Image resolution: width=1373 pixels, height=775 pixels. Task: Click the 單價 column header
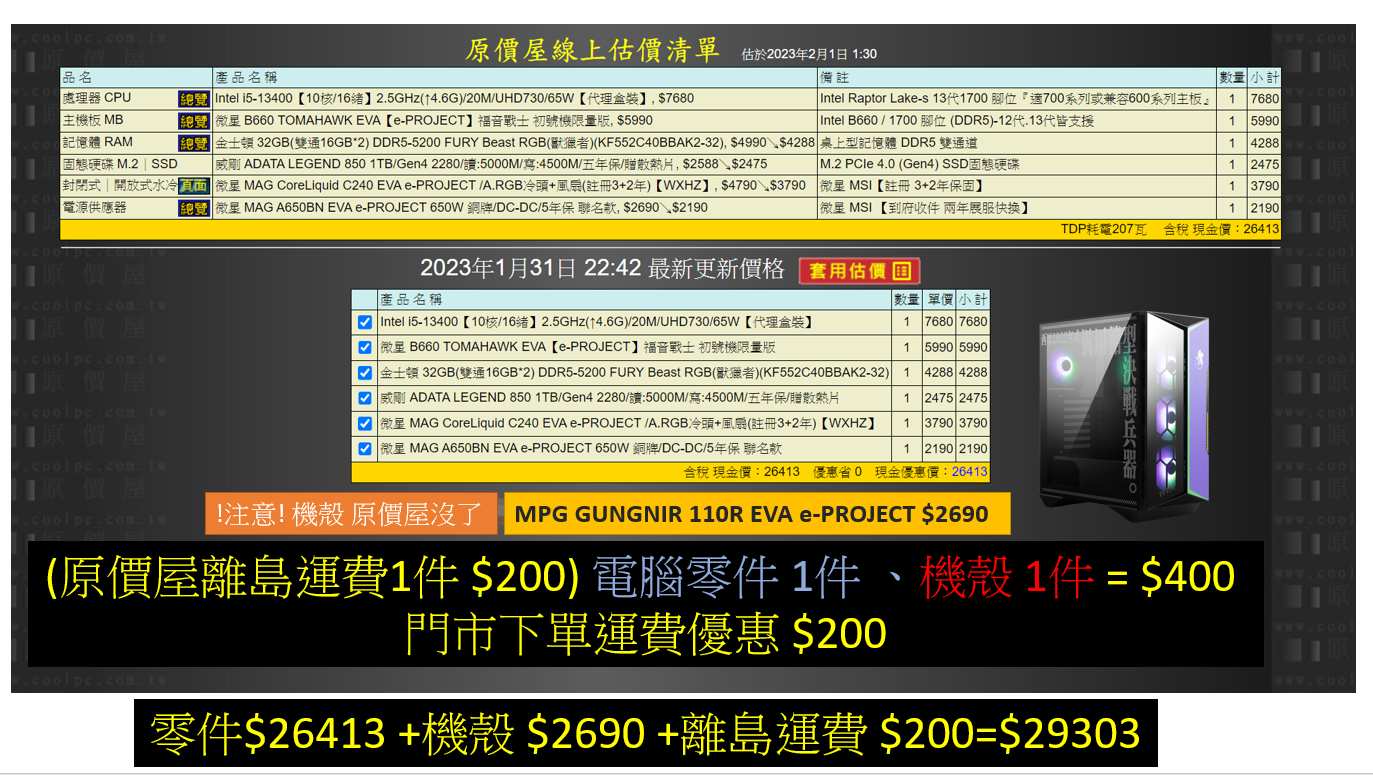coord(939,299)
